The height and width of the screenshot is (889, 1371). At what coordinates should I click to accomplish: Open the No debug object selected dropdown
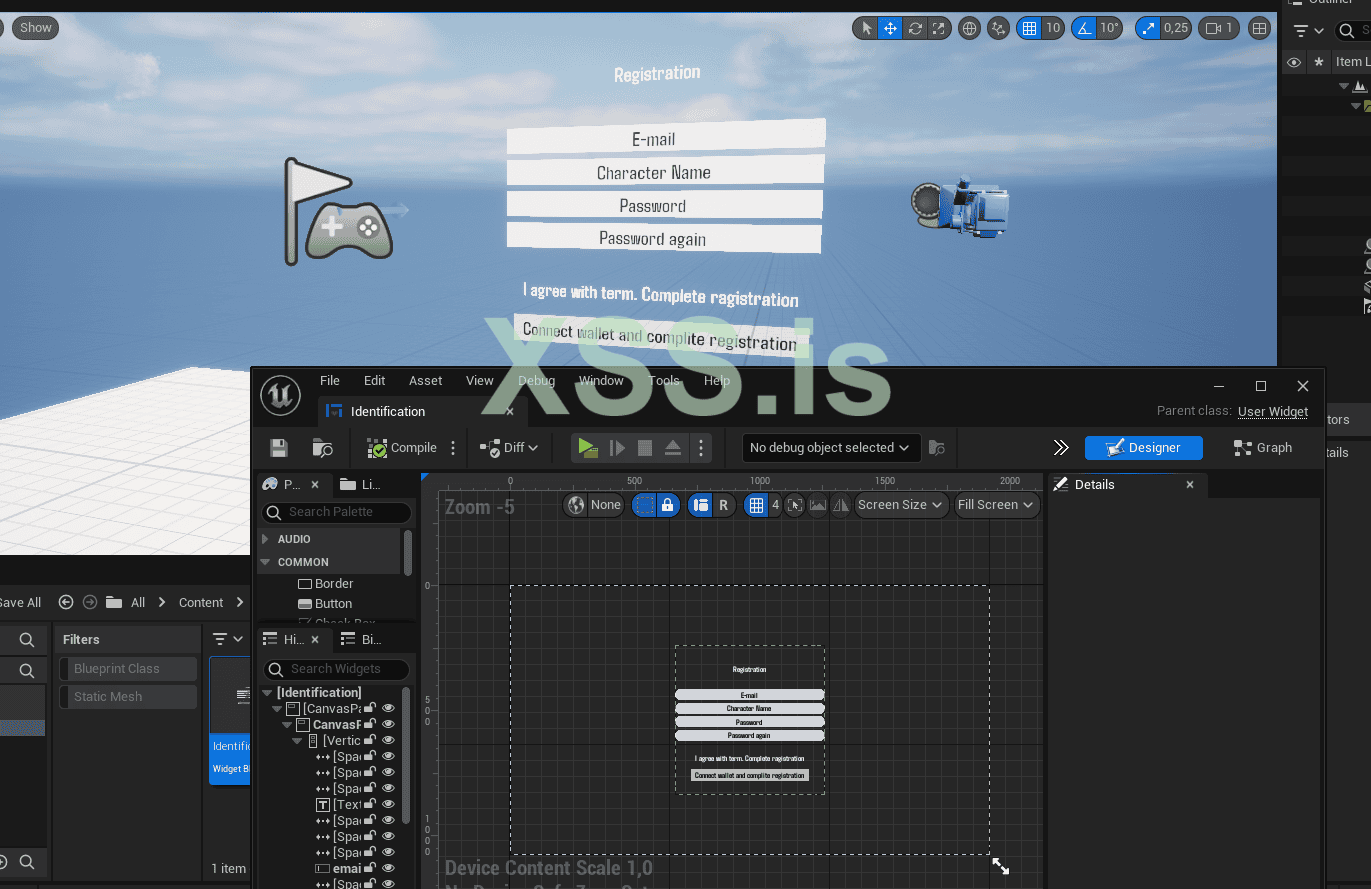[830, 448]
